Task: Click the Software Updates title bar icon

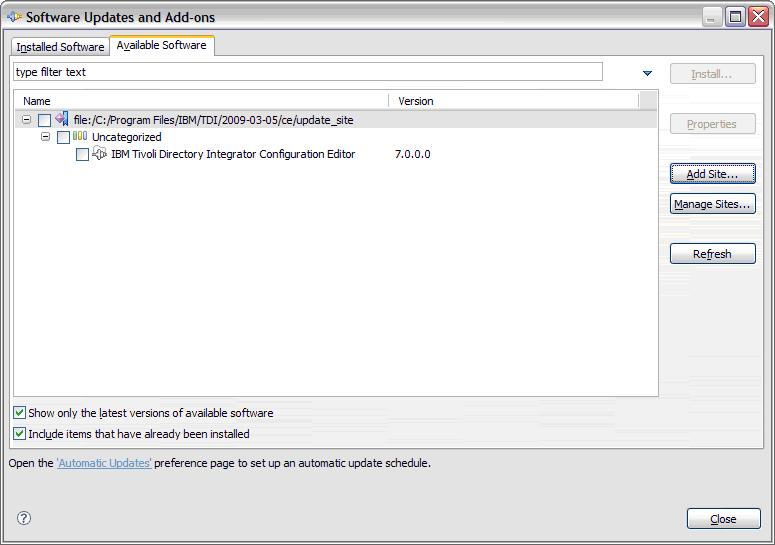Action: coord(14,17)
